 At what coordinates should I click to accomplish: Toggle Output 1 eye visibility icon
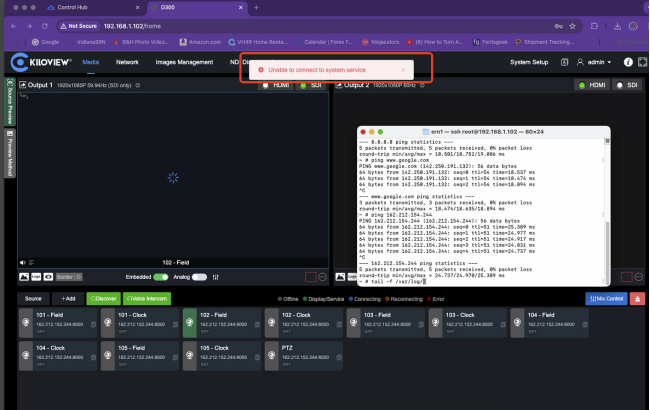48,277
